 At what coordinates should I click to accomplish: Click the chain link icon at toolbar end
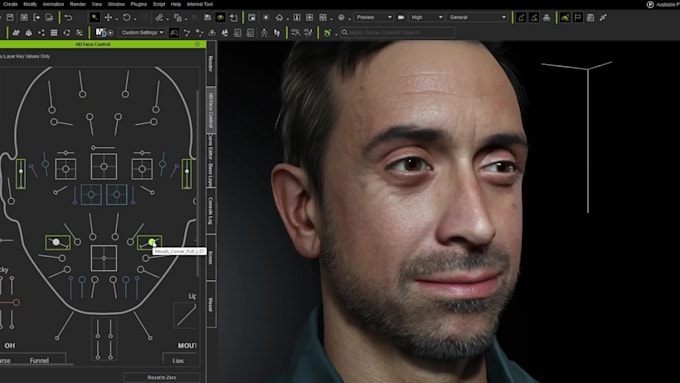coord(603,17)
